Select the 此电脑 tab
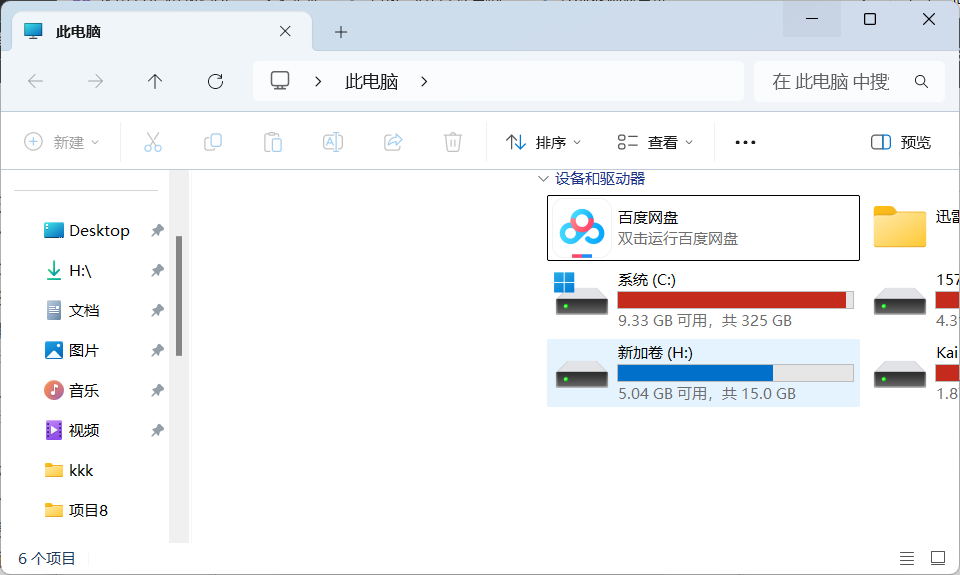This screenshot has width=960, height=575. pyautogui.click(x=162, y=32)
